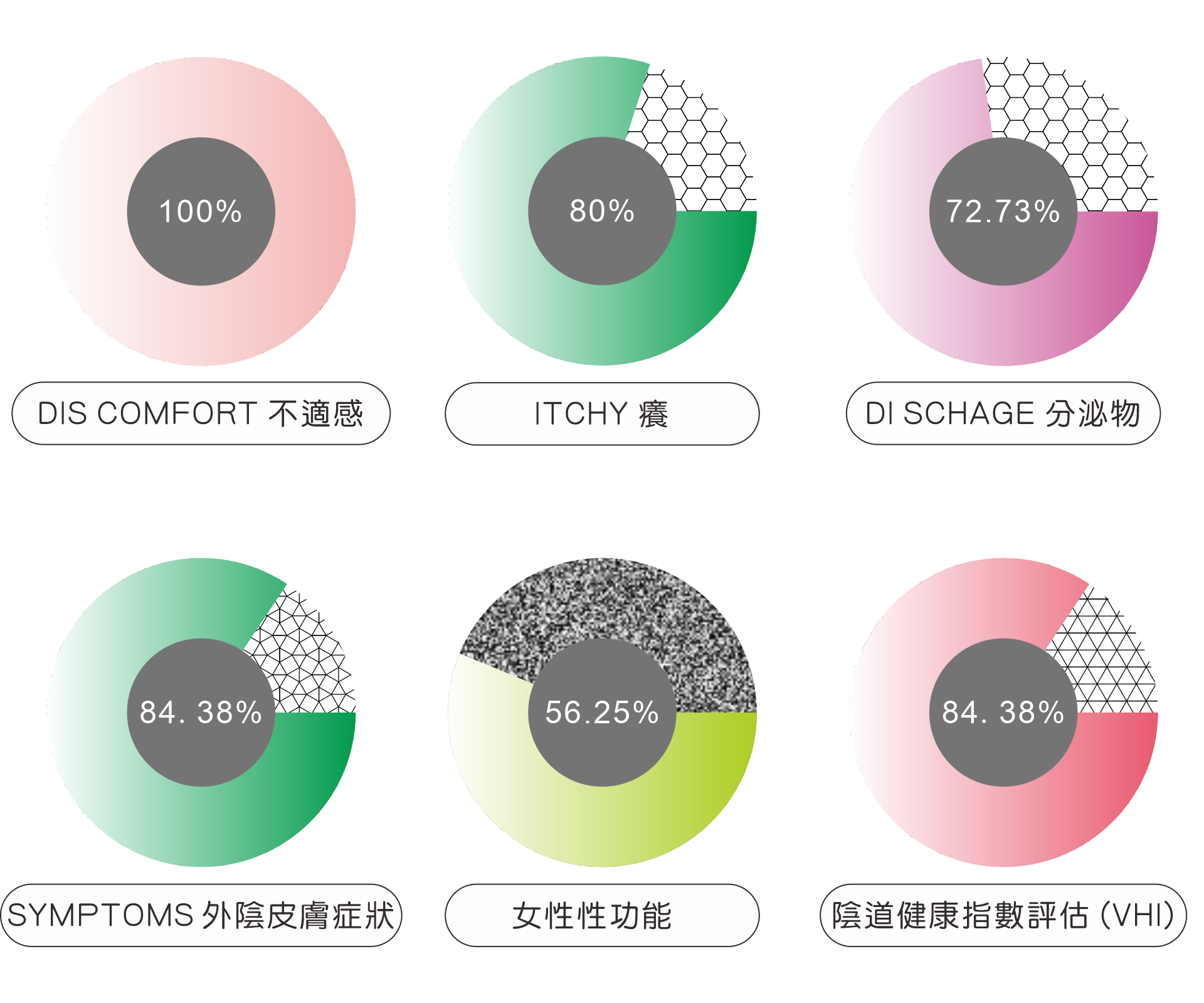Click the 100% center circle
The image size is (1204, 1003).
click(201, 211)
